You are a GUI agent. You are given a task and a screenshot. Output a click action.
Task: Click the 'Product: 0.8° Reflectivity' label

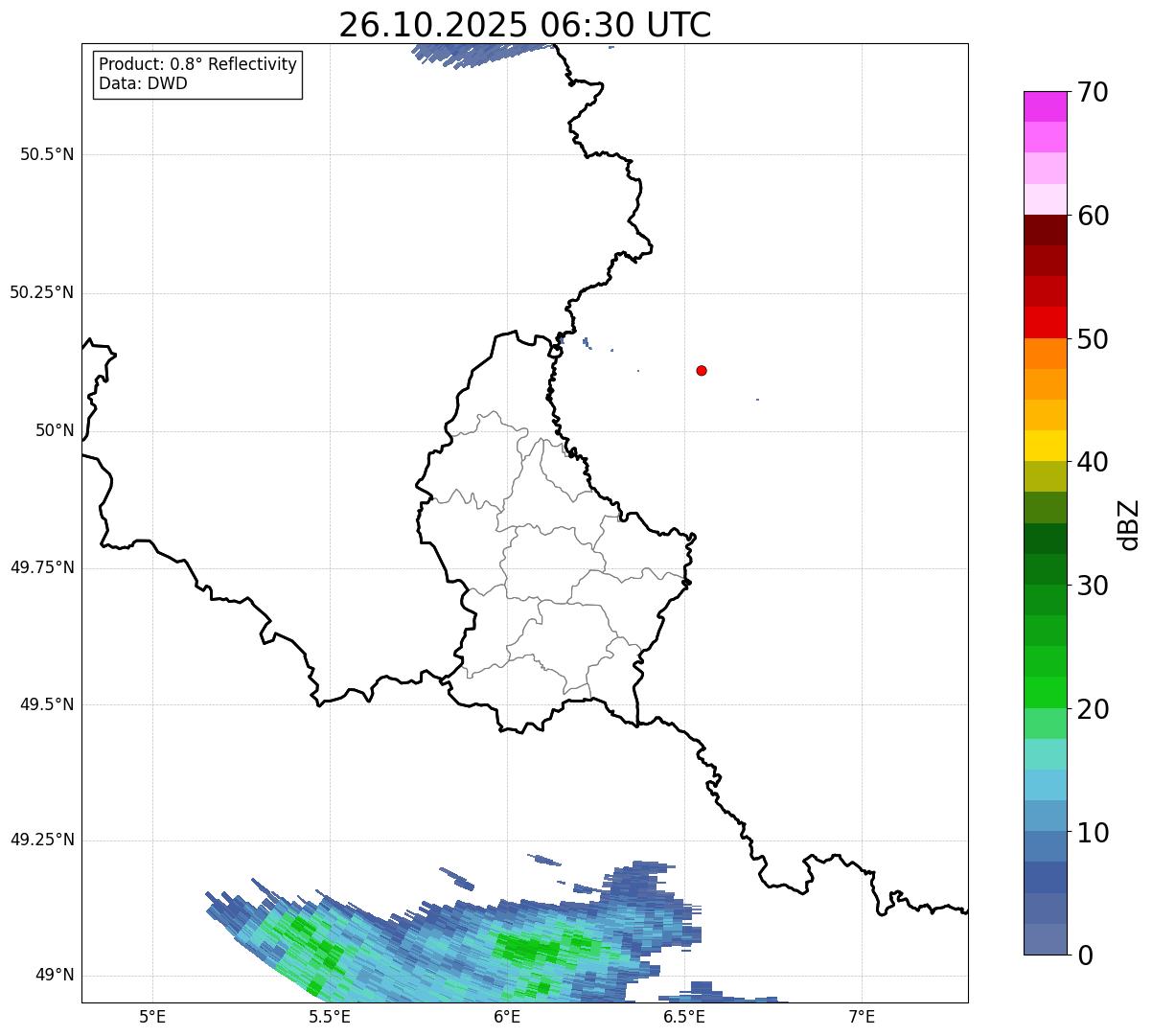[x=198, y=64]
